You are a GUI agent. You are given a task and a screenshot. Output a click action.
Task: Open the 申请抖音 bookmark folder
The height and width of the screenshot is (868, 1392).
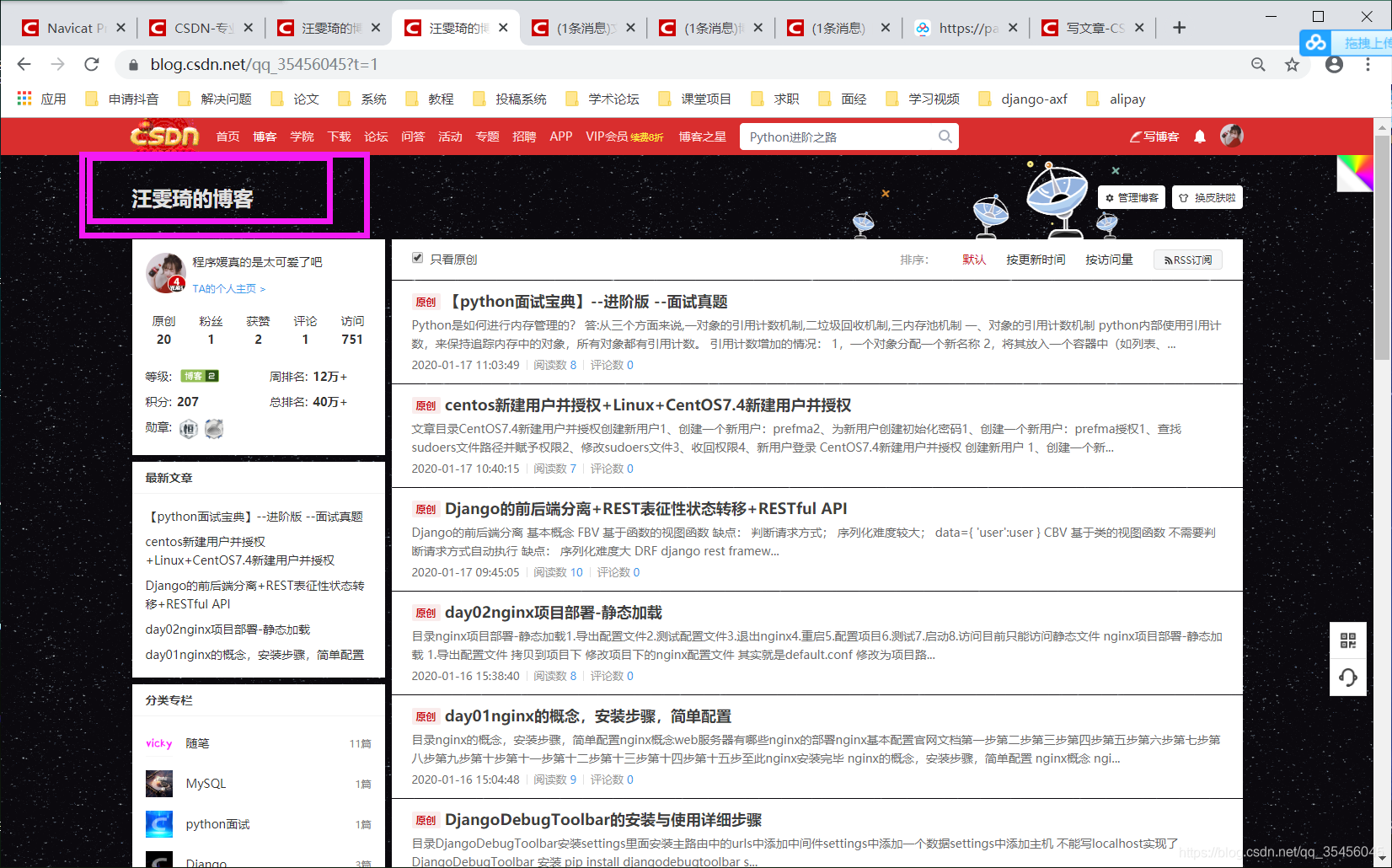pyautogui.click(x=122, y=99)
